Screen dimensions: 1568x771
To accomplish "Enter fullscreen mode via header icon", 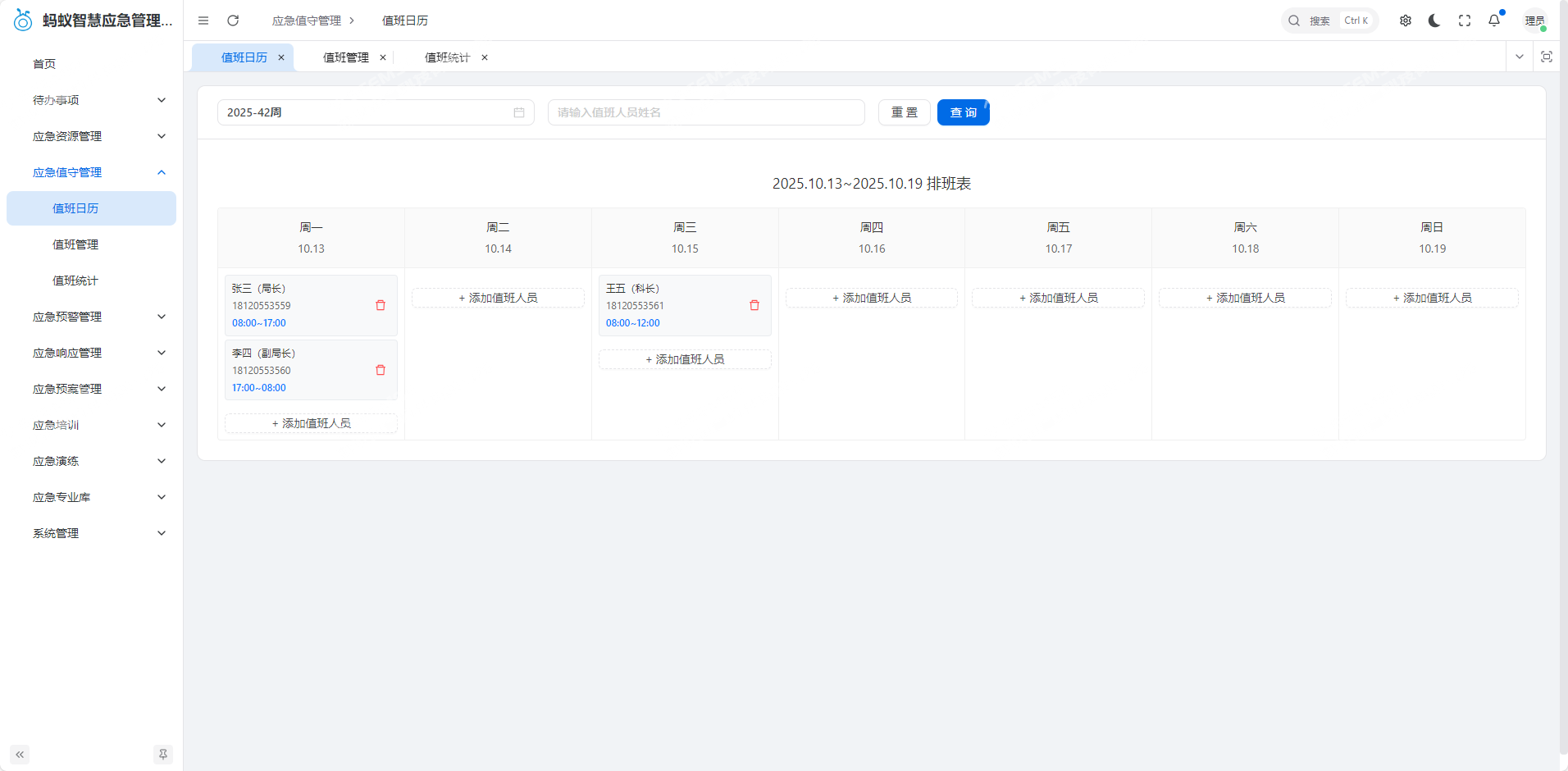I will point(1464,21).
